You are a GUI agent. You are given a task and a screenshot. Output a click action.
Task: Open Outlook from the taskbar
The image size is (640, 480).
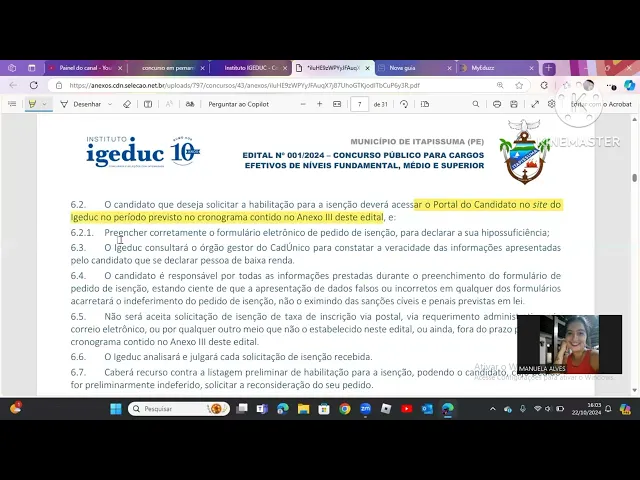coord(427,409)
